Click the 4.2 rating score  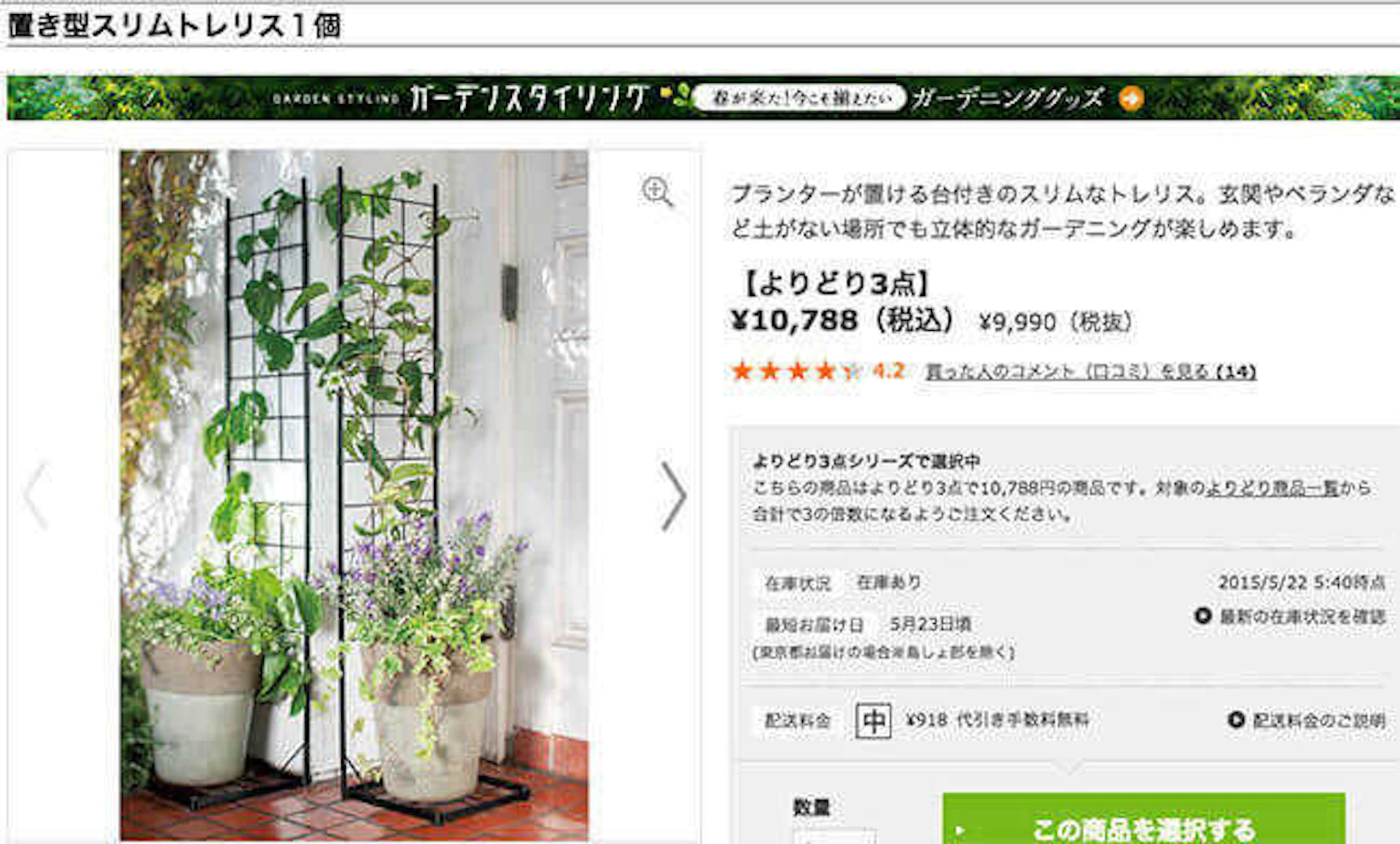889,371
